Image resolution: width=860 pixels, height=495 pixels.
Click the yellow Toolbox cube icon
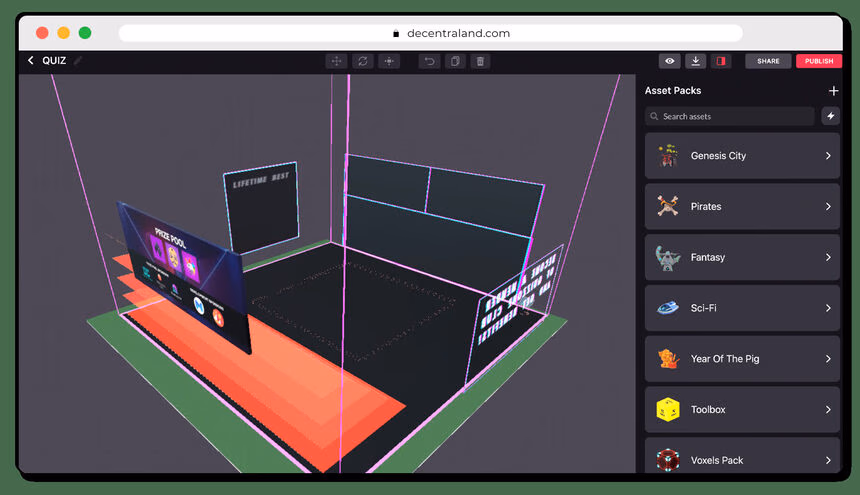[667, 409]
